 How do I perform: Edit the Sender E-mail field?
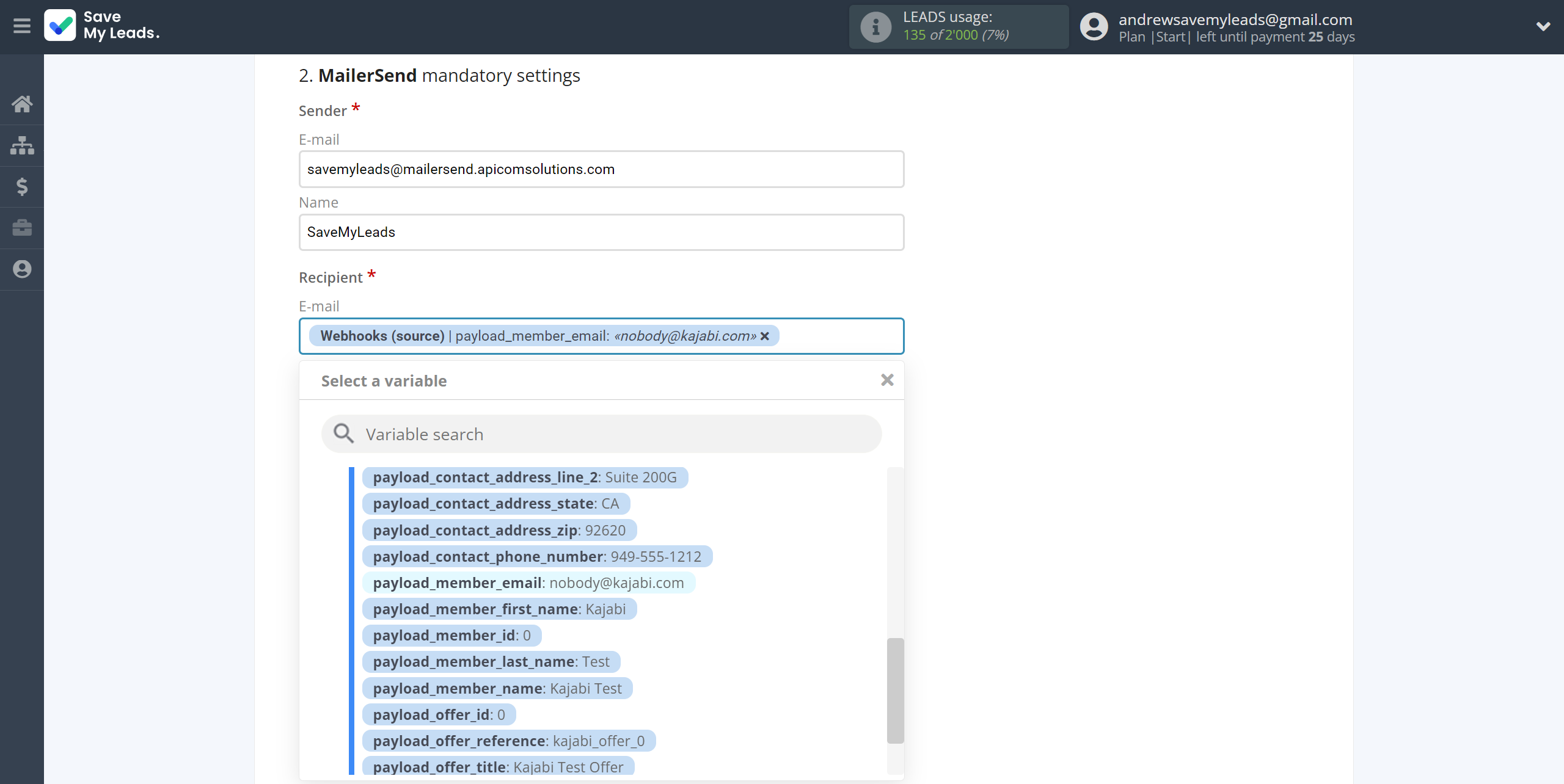(602, 169)
